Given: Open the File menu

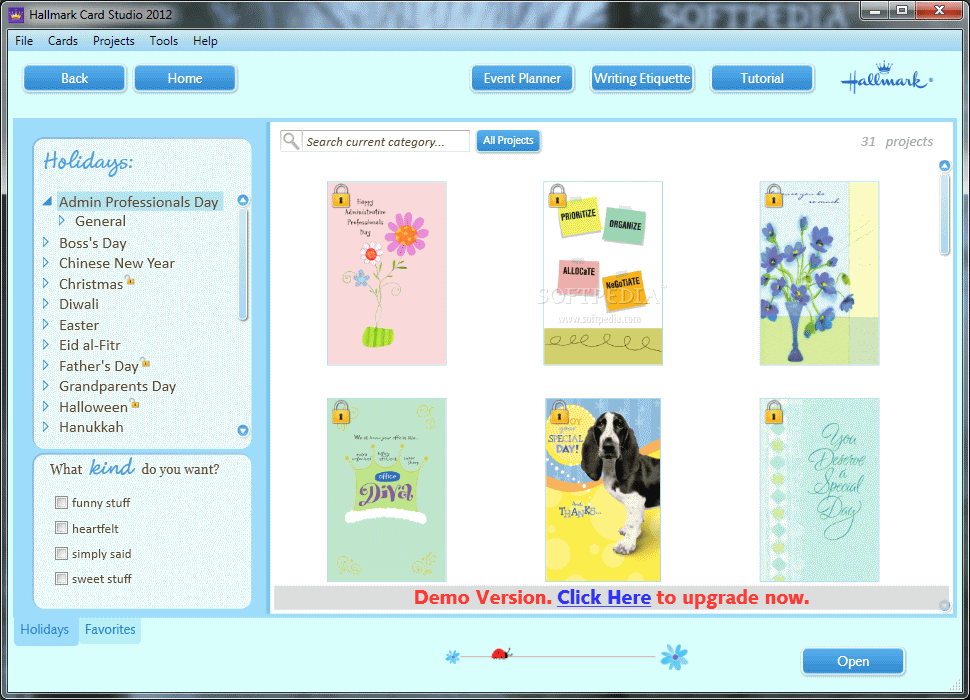Looking at the screenshot, I should click(x=24, y=41).
